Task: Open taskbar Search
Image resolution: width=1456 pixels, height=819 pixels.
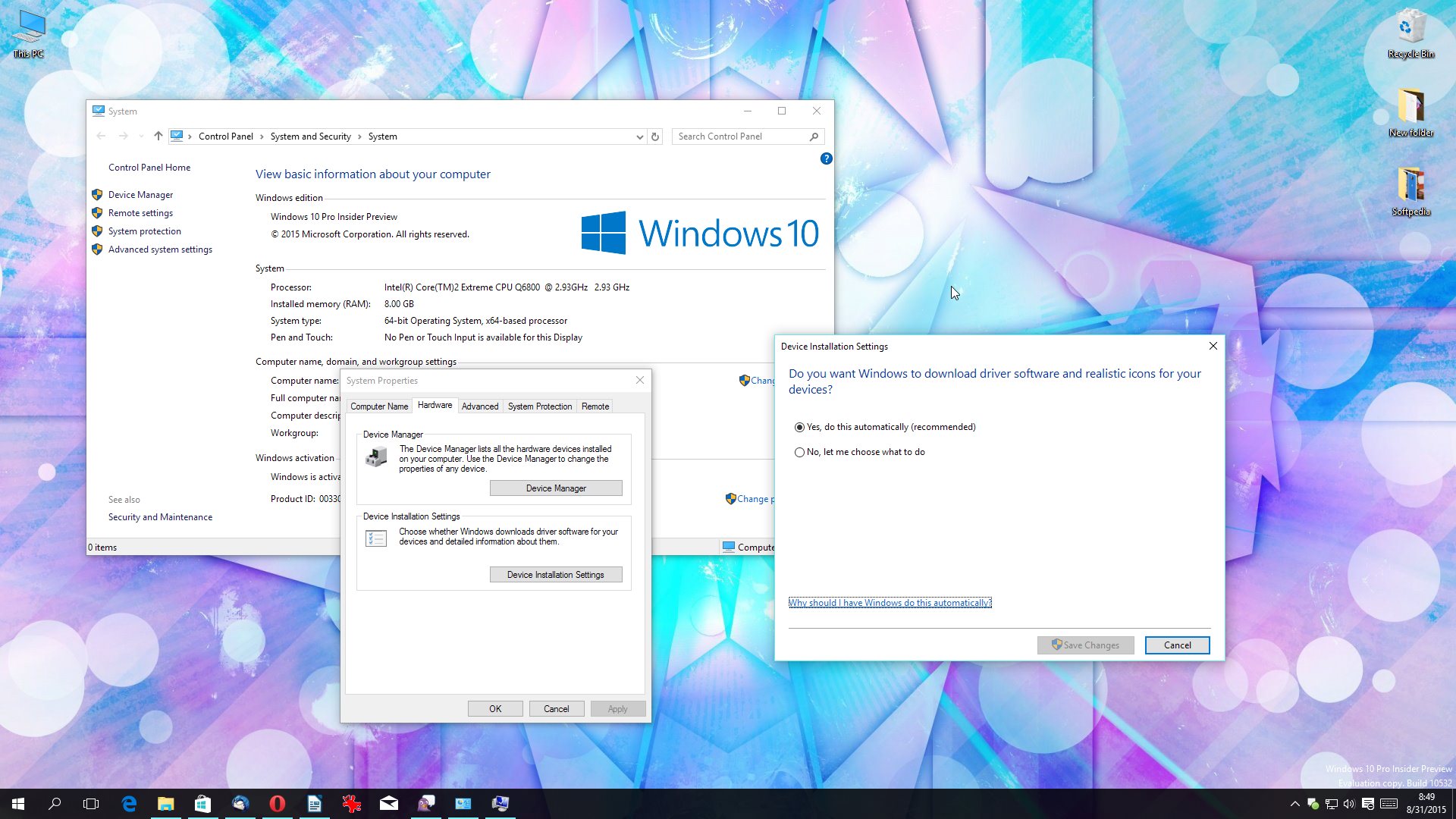Action: tap(55, 804)
